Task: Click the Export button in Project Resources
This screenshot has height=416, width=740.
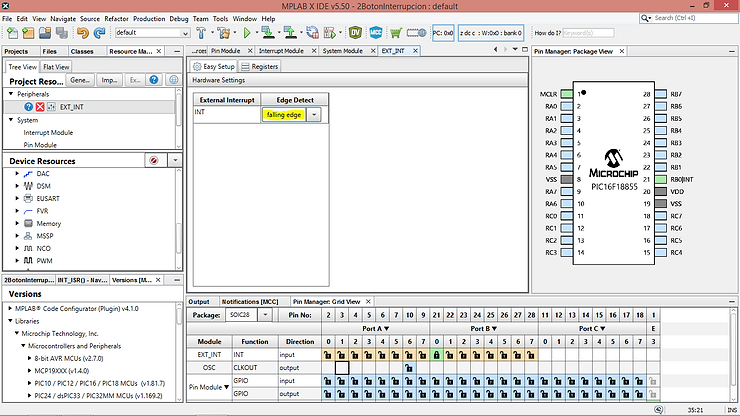Action: (135, 80)
